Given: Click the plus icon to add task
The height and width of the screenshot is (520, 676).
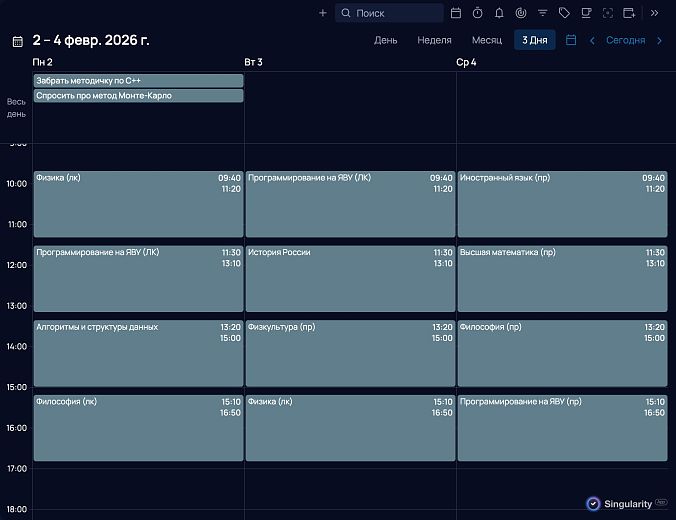Looking at the screenshot, I should [x=322, y=13].
